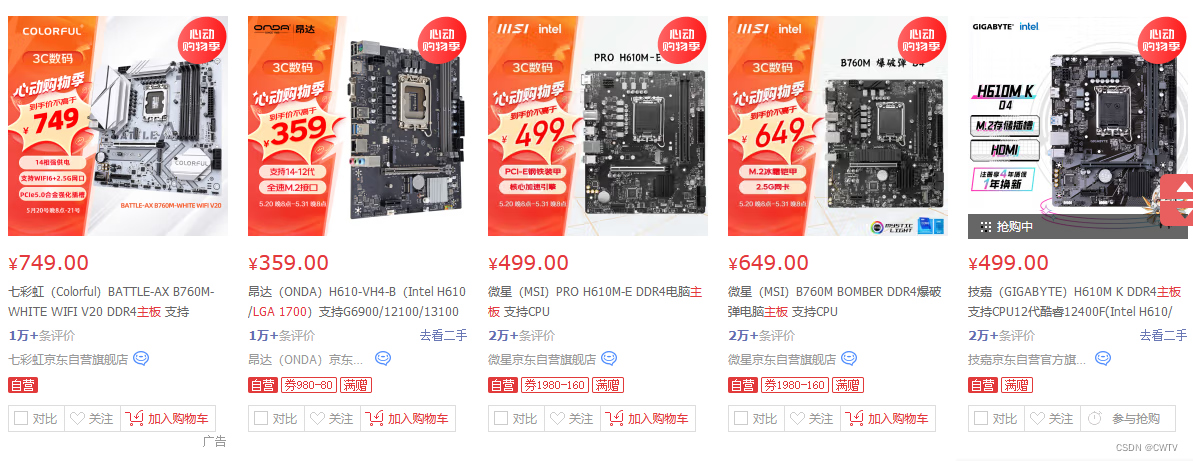The height and width of the screenshot is (461, 1193).
Task: Click the 券1980-160 coupon tag on the MSI PRO H610M-E
Action: (554, 386)
